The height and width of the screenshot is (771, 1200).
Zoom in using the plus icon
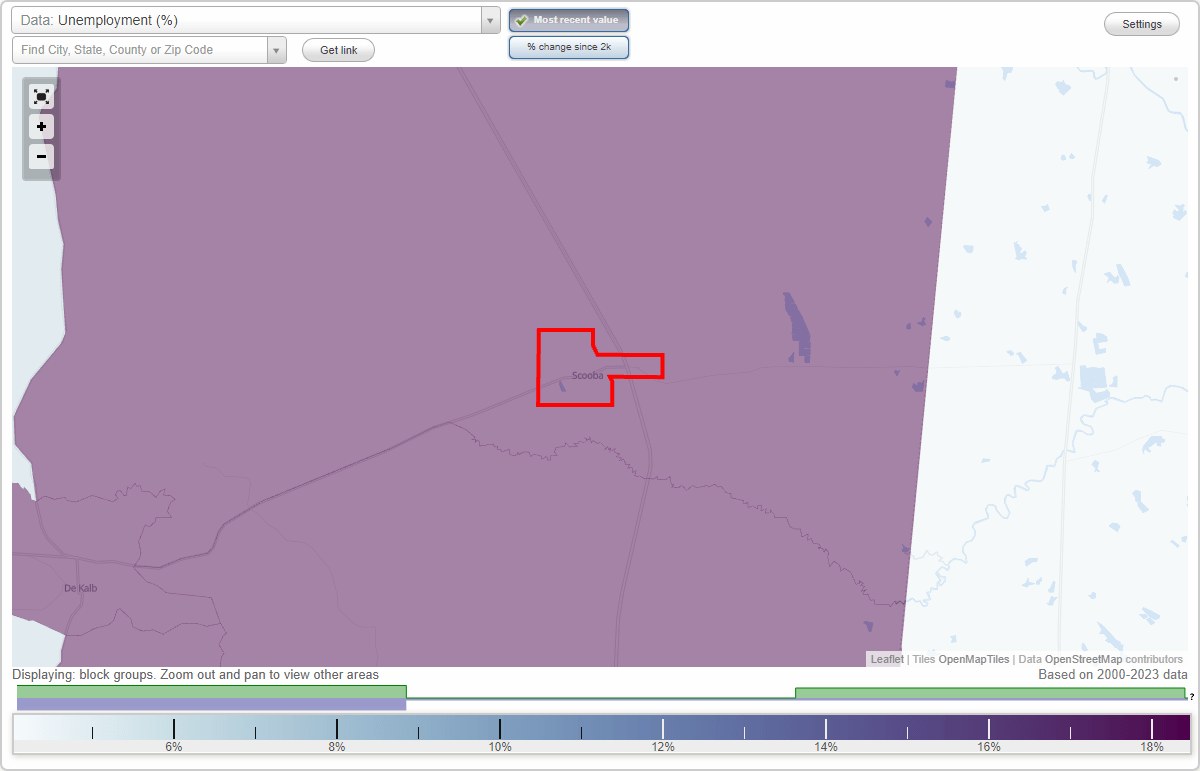[41, 127]
